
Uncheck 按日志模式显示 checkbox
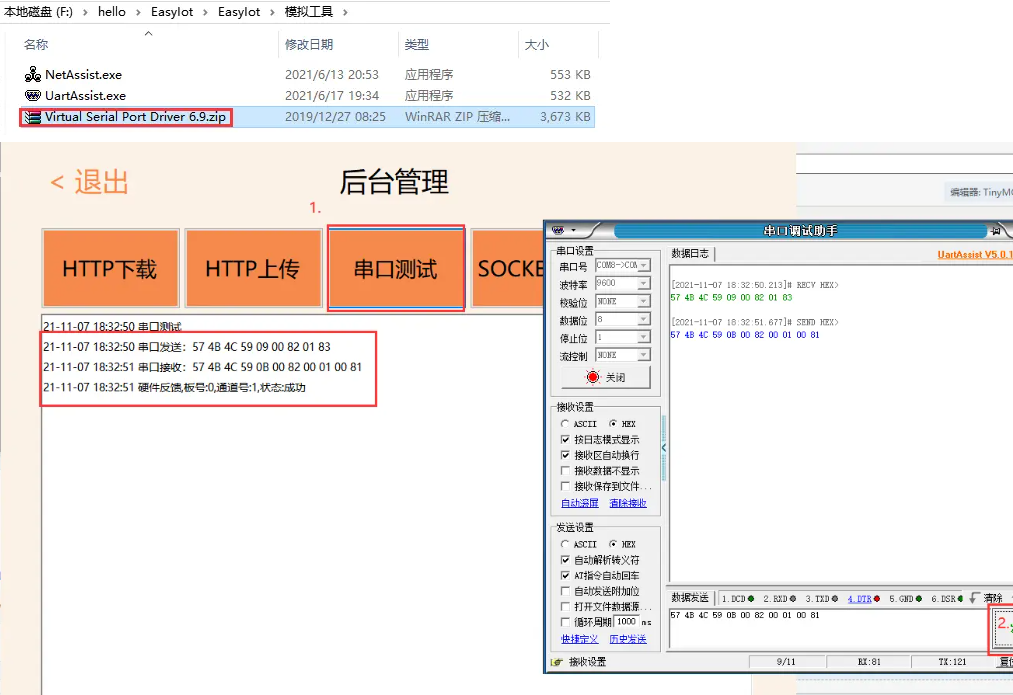pos(566,440)
